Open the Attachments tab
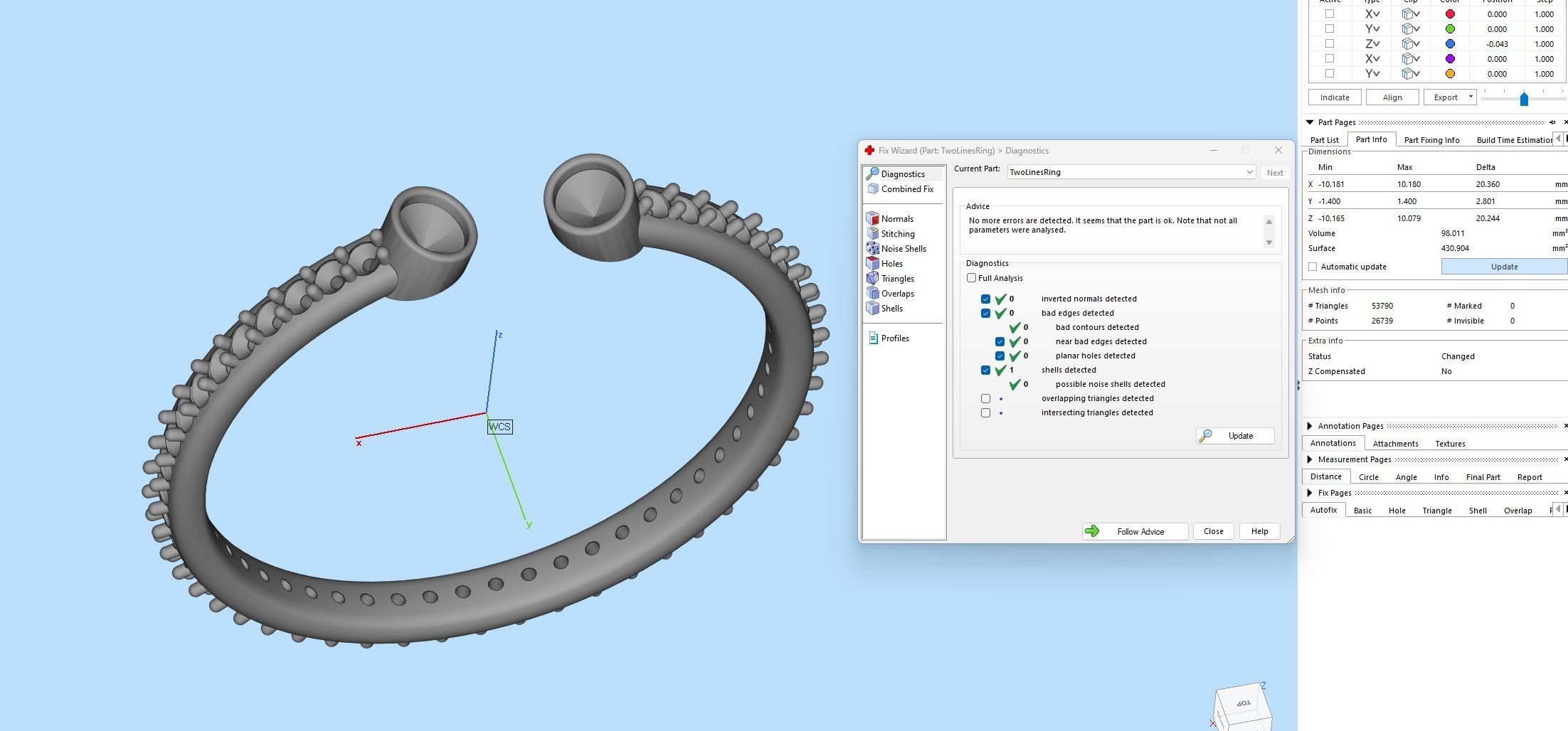1568x731 pixels. (1395, 444)
